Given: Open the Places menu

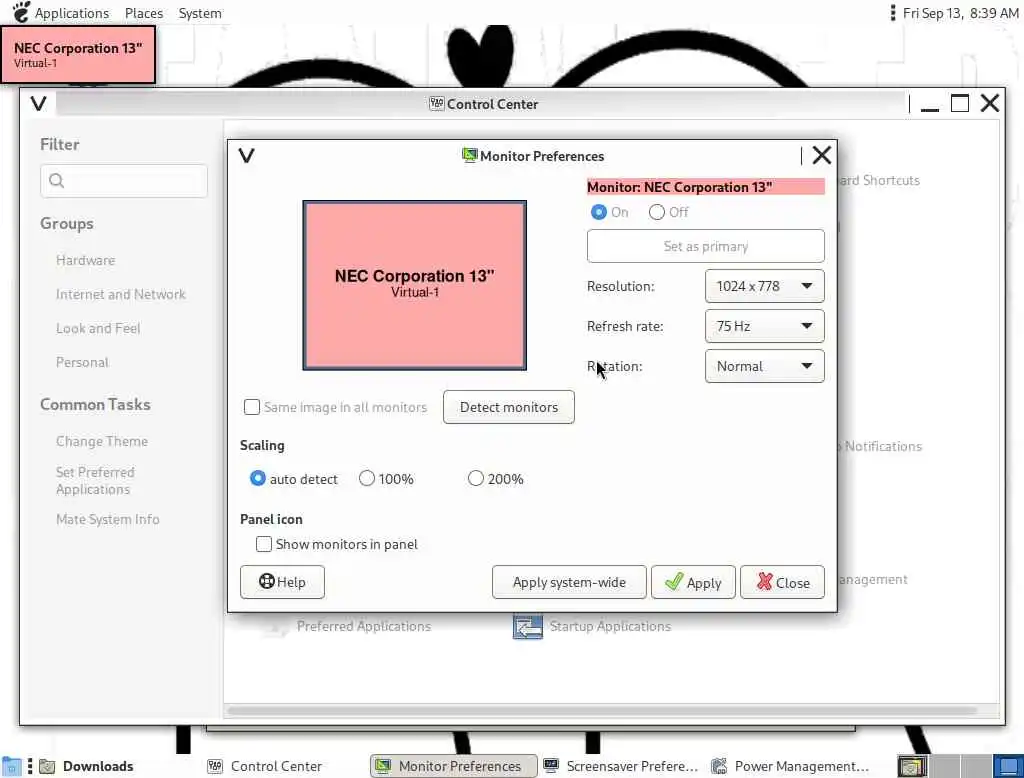Looking at the screenshot, I should 144,13.
